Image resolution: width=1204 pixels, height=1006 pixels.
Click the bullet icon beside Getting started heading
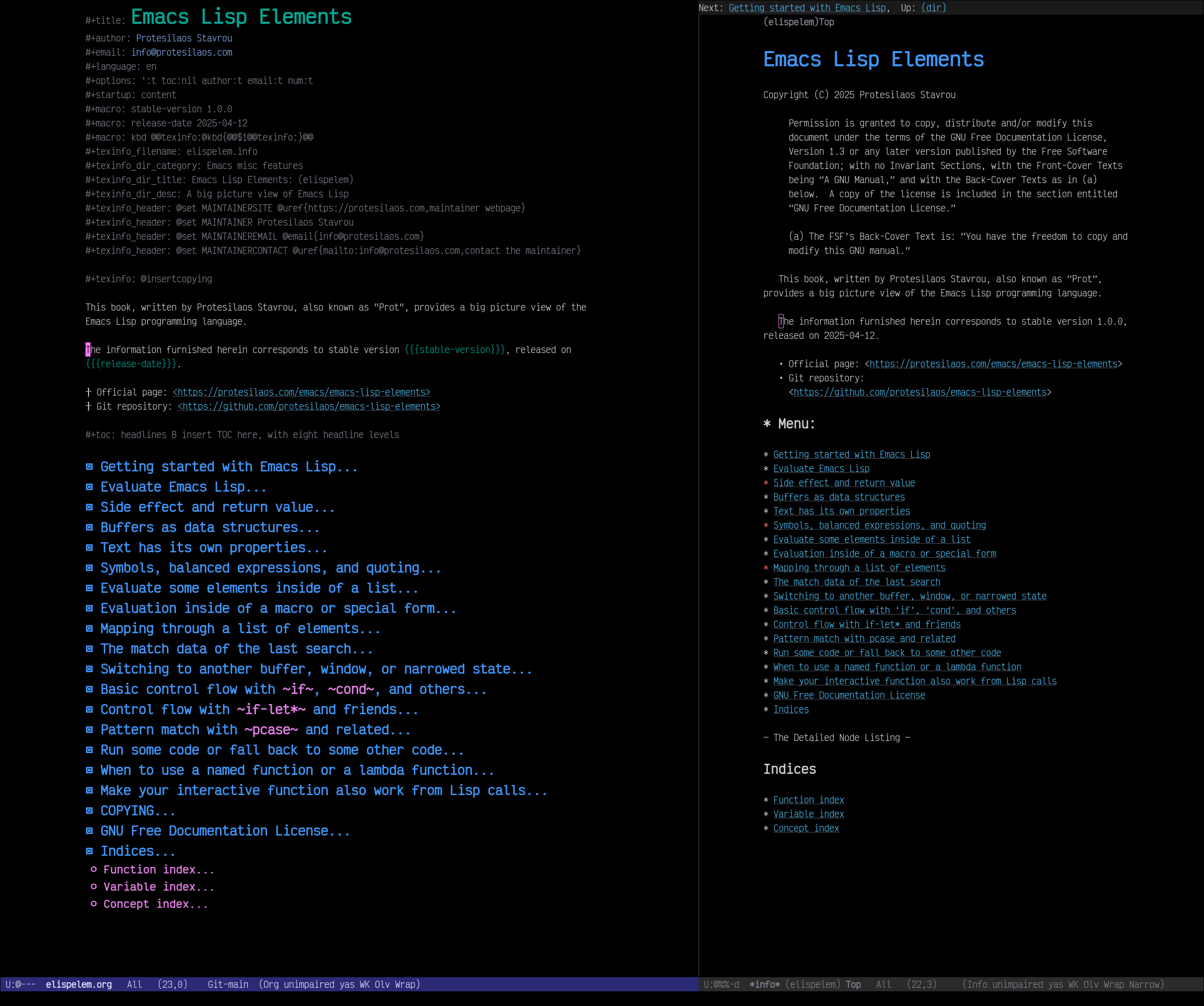[x=90, y=467]
